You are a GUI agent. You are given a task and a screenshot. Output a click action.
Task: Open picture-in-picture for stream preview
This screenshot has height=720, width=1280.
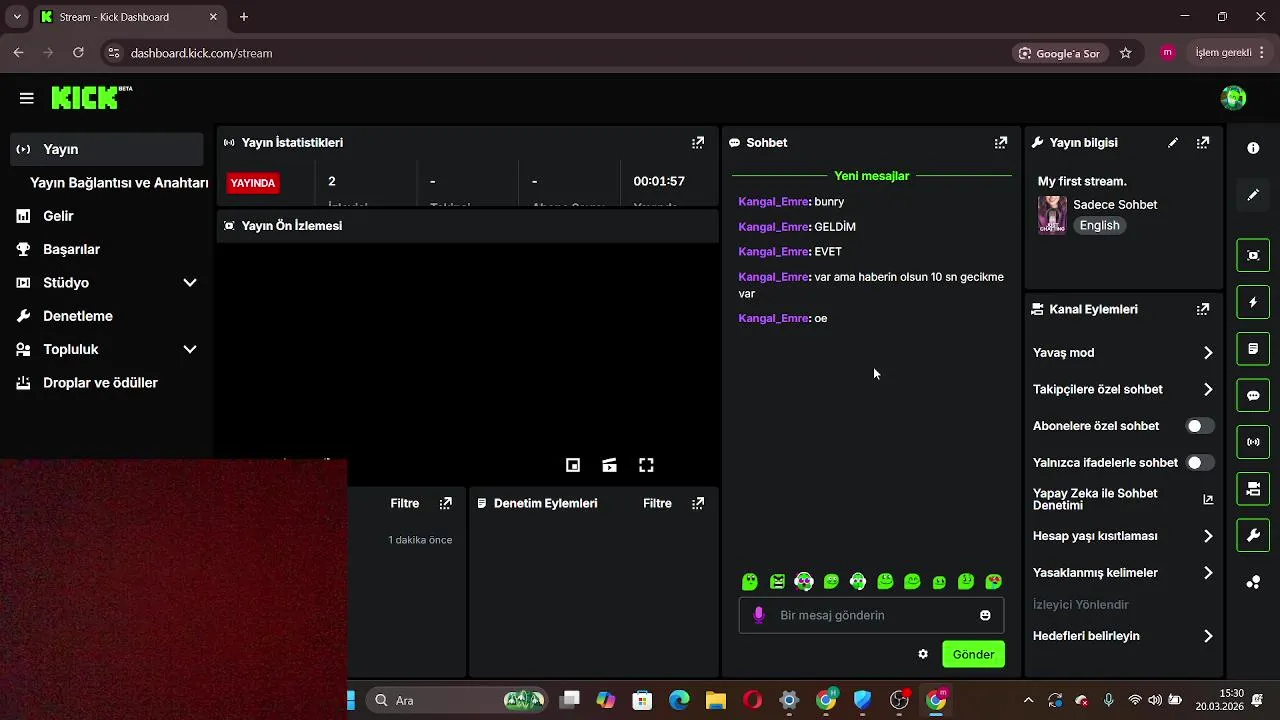coord(573,465)
